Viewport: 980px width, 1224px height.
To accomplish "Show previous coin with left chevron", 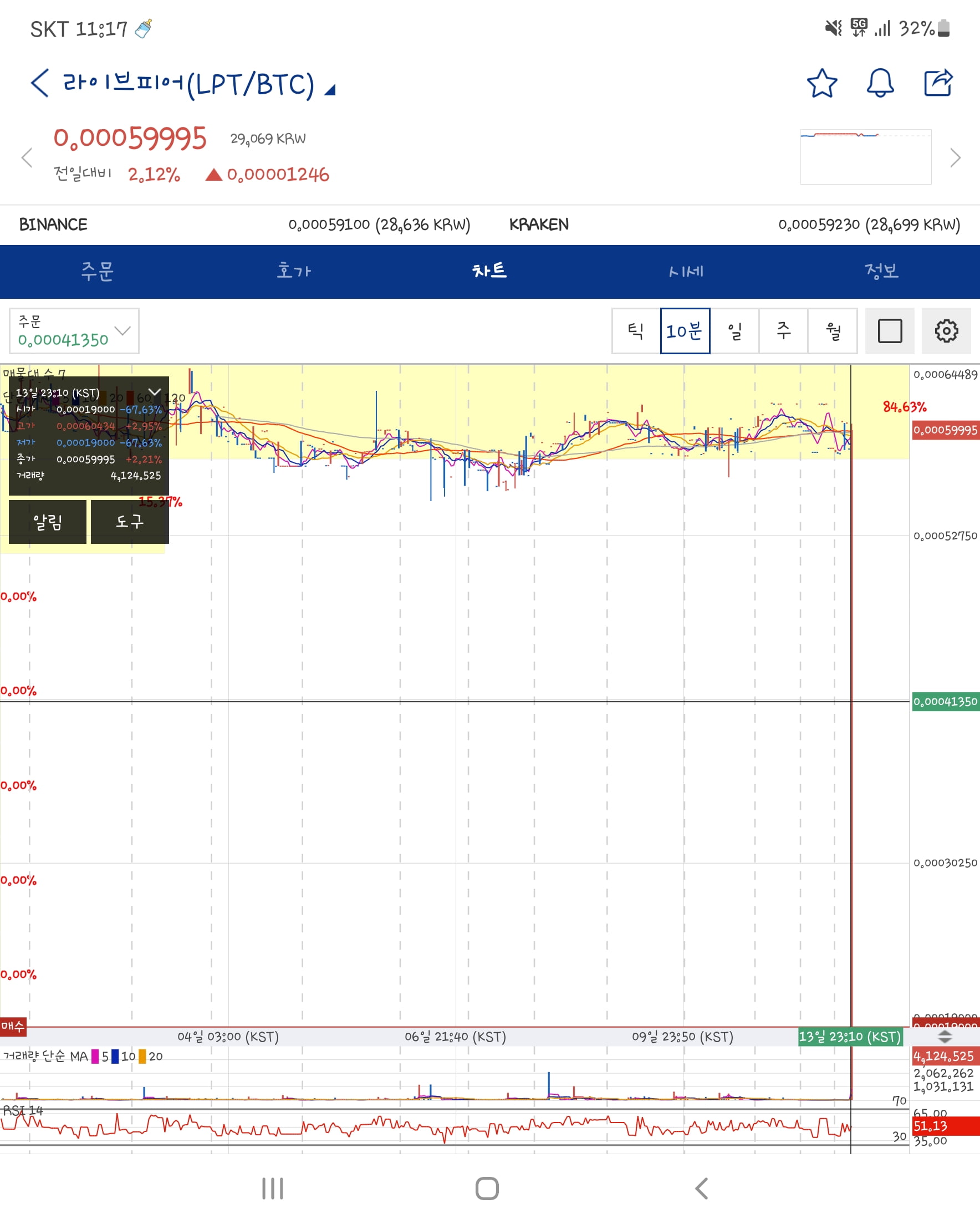I will click(26, 157).
